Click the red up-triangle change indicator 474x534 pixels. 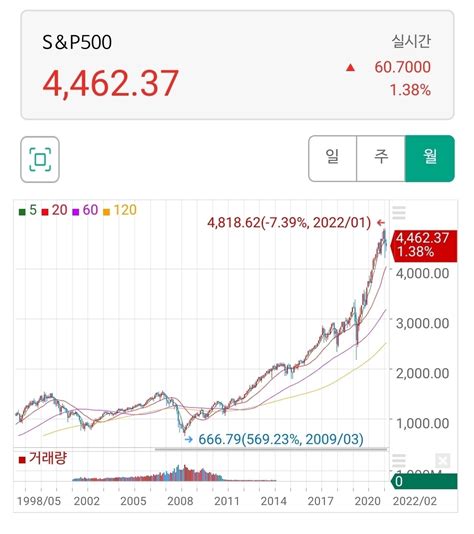click(x=350, y=68)
